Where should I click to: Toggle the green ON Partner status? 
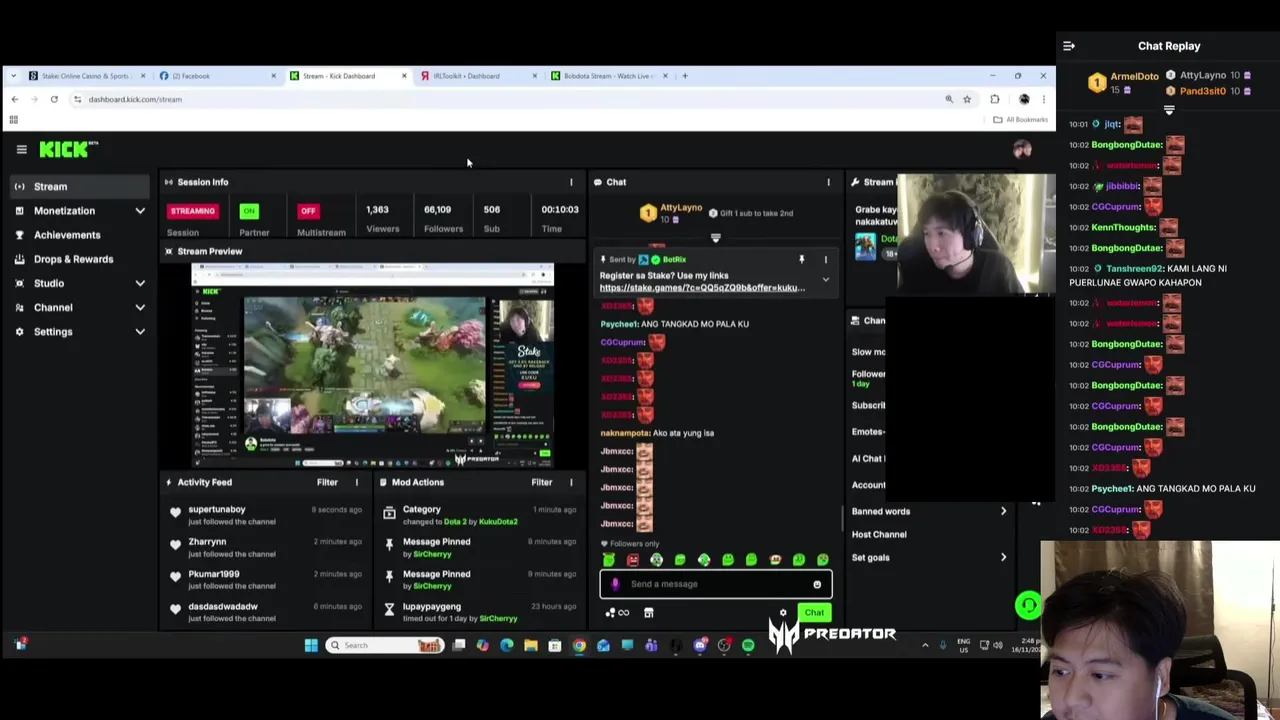coord(249,211)
